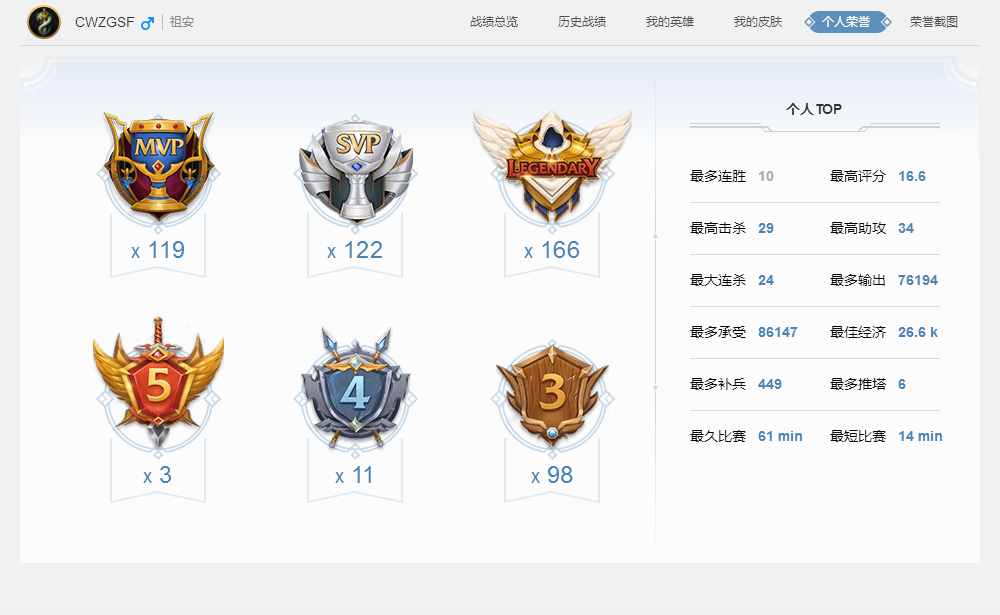Click the x 166 Legendary count
This screenshot has width=1000, height=615.
552,250
